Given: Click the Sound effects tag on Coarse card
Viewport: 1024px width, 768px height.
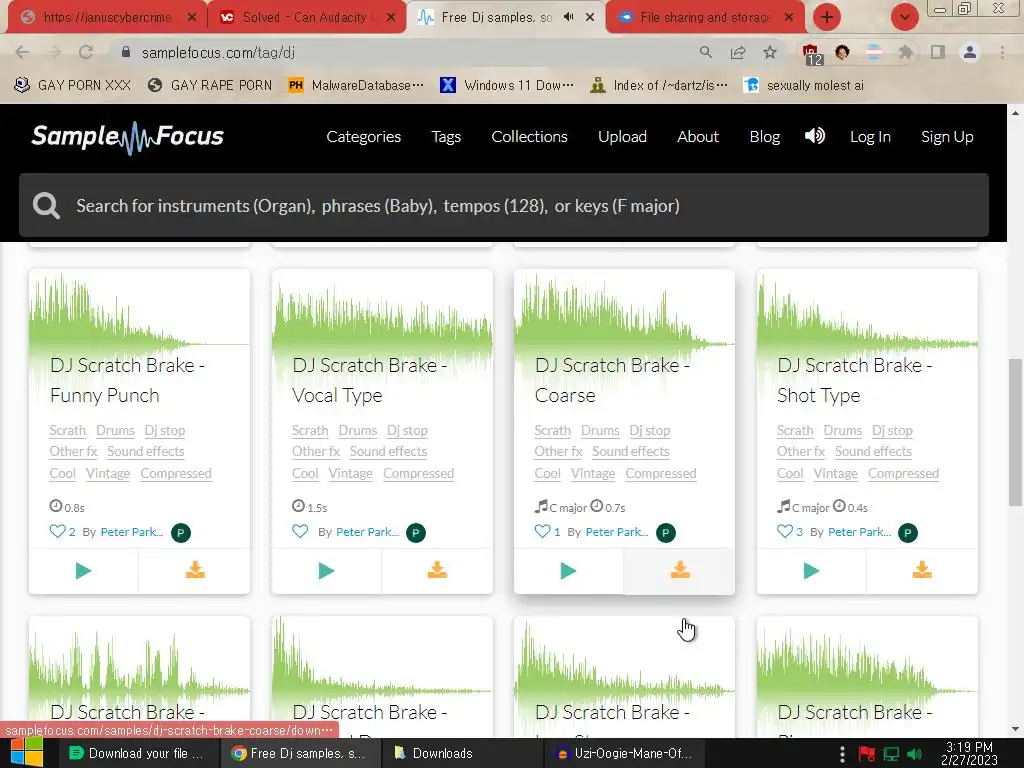Looking at the screenshot, I should [631, 451].
